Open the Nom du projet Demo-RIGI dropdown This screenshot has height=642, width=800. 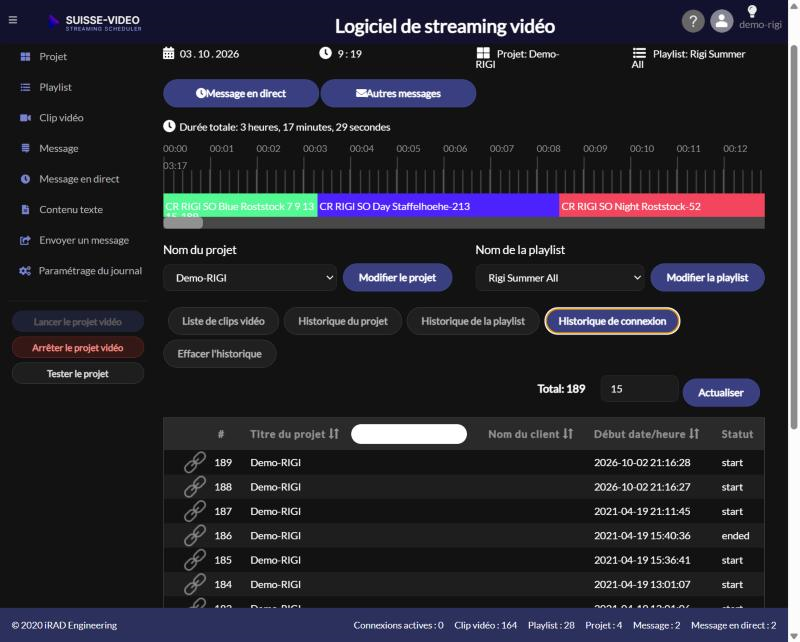[x=250, y=278]
